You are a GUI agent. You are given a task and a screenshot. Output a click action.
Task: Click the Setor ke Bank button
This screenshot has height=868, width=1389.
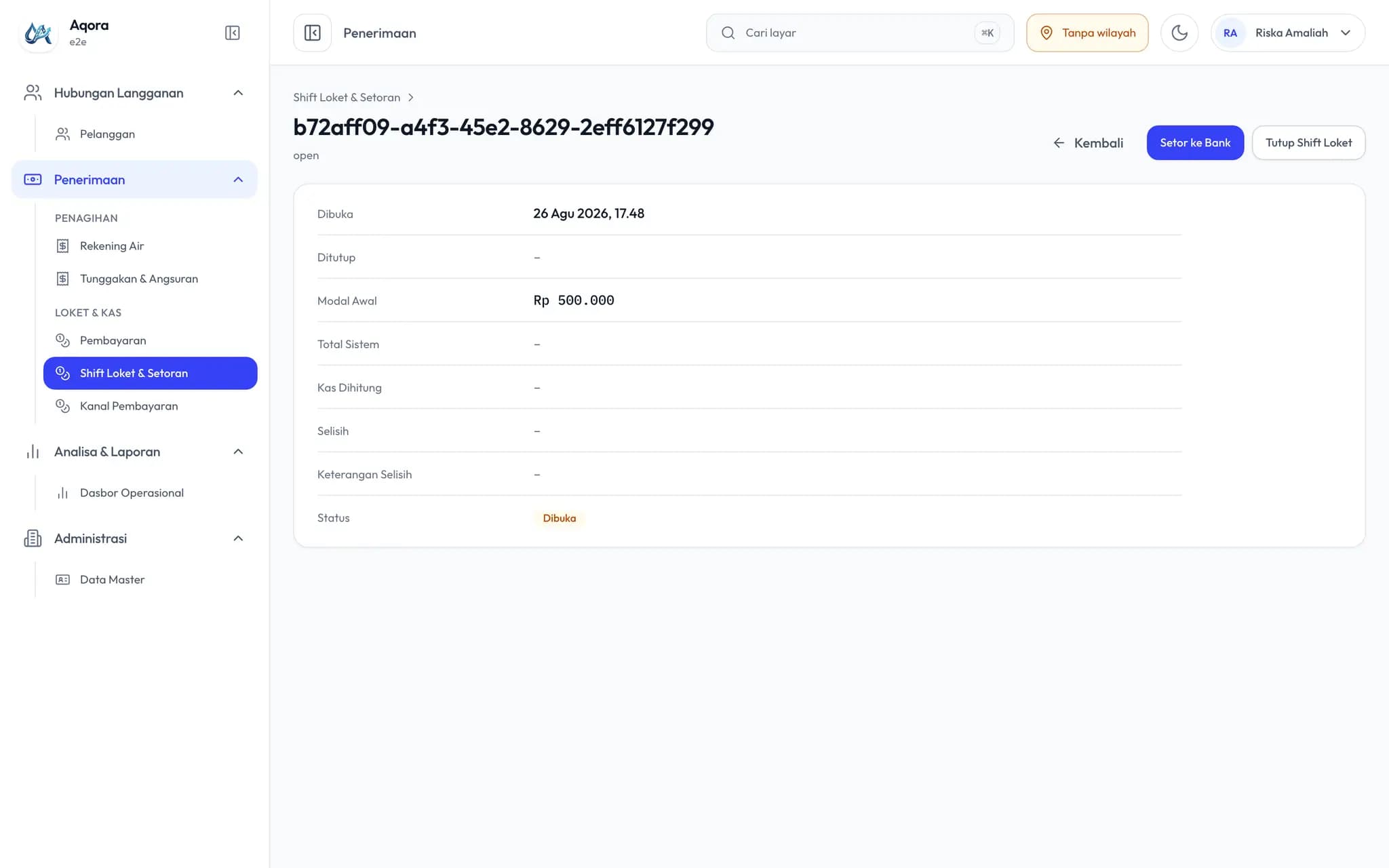1195,143
